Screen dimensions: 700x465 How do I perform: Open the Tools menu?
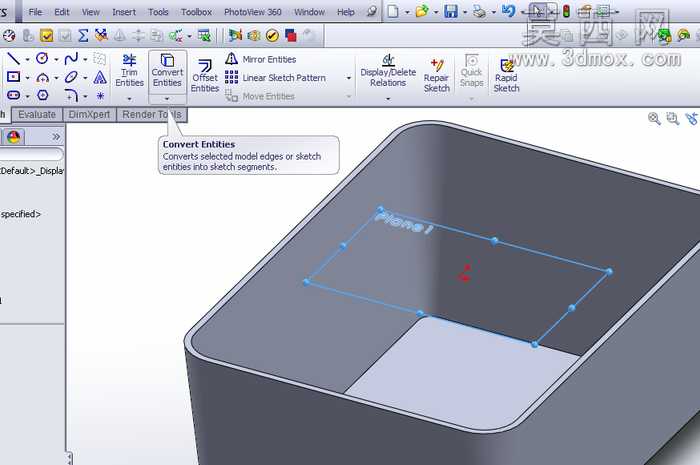point(158,12)
